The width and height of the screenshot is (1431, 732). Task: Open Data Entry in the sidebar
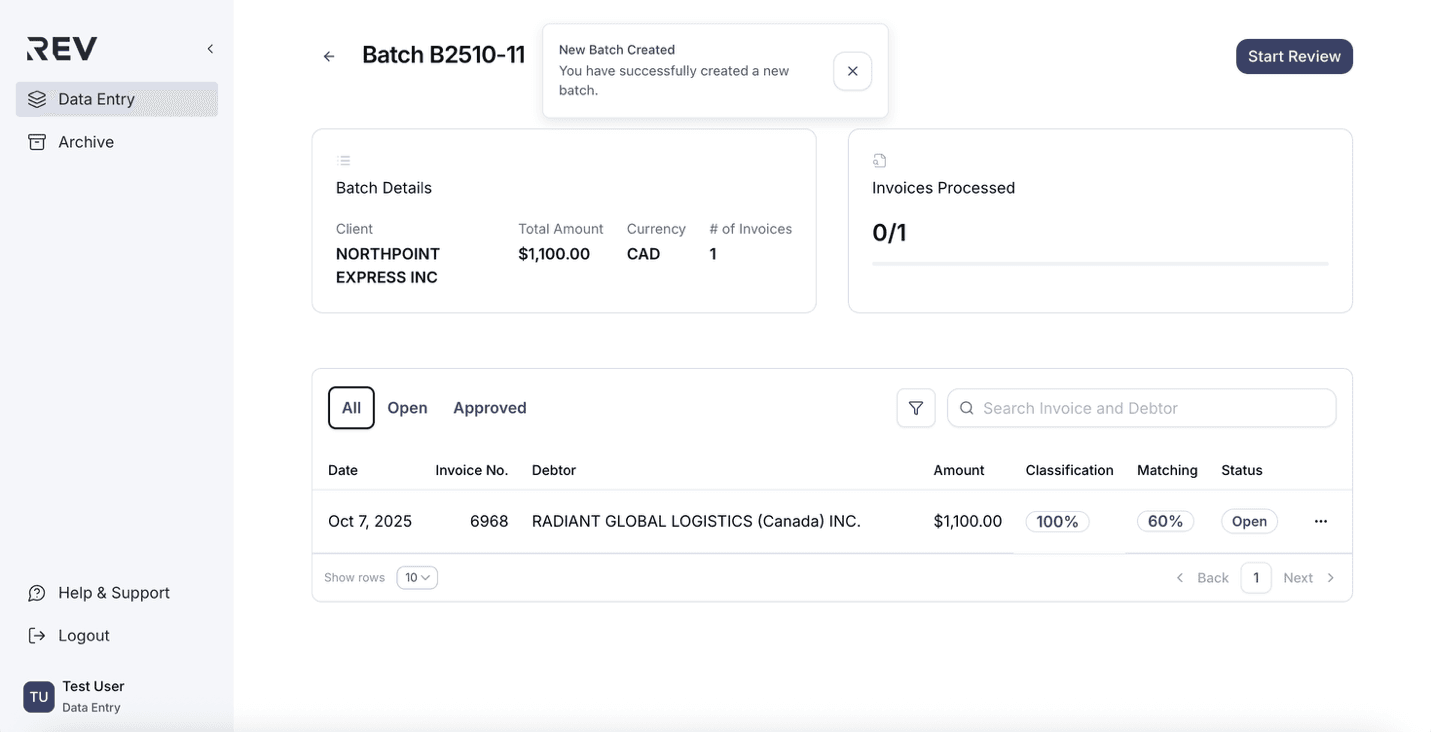point(117,99)
